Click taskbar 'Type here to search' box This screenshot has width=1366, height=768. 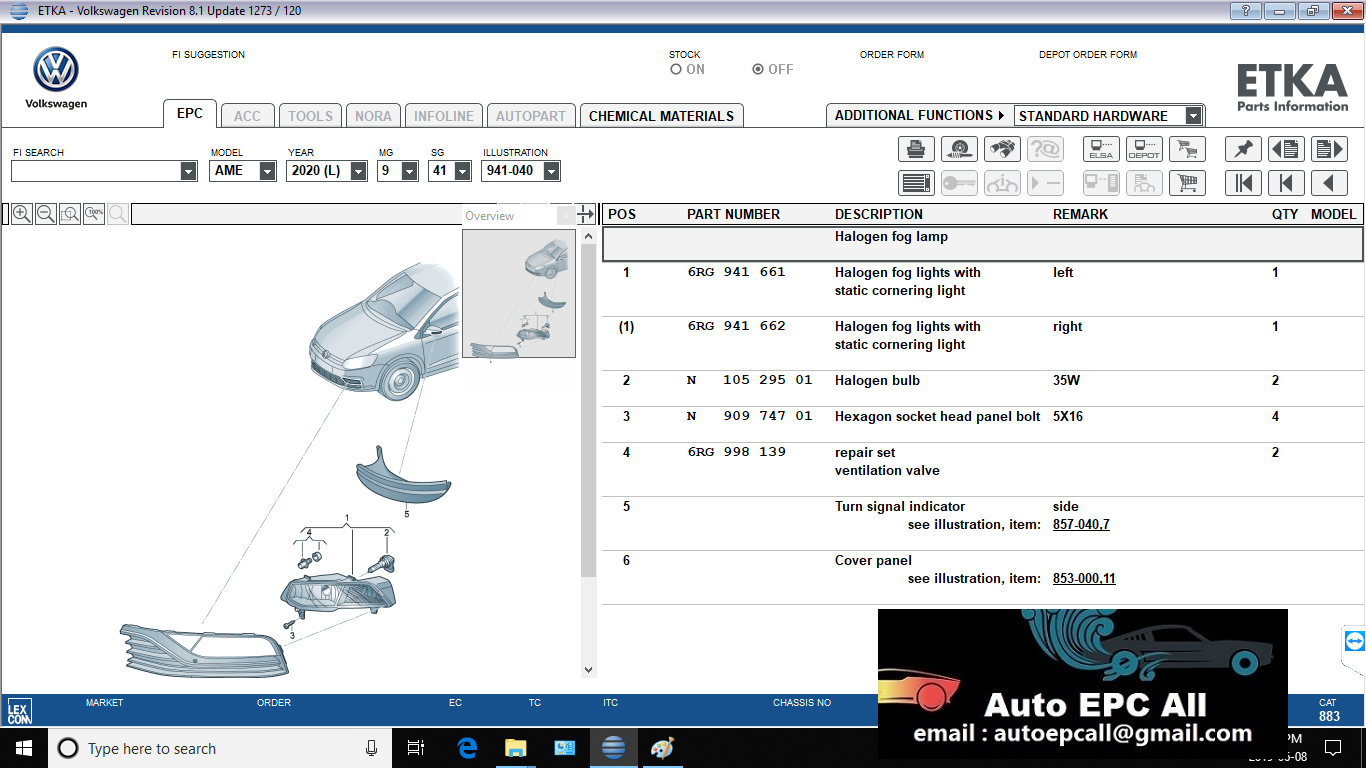tap(218, 748)
